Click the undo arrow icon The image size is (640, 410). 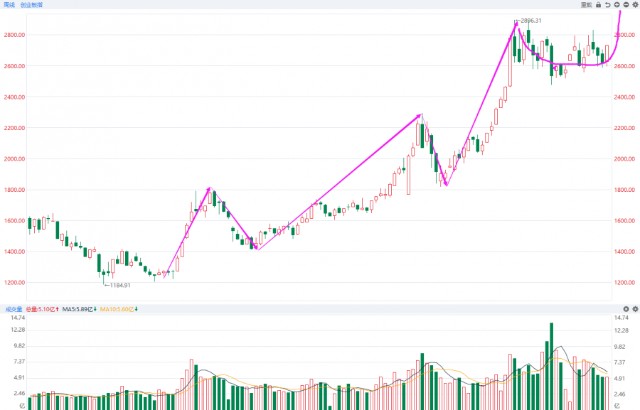(607, 5)
